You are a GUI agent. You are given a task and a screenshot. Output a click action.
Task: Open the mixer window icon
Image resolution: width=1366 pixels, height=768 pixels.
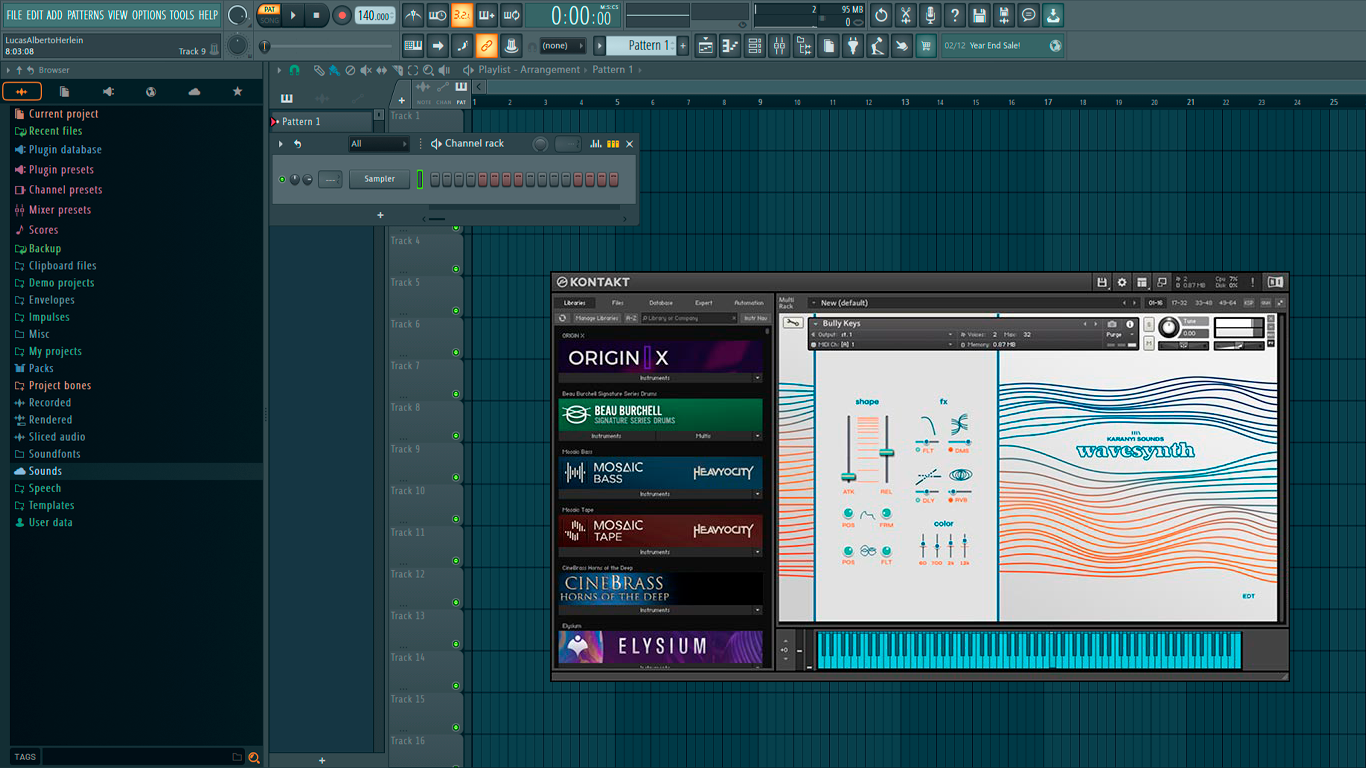click(779, 45)
